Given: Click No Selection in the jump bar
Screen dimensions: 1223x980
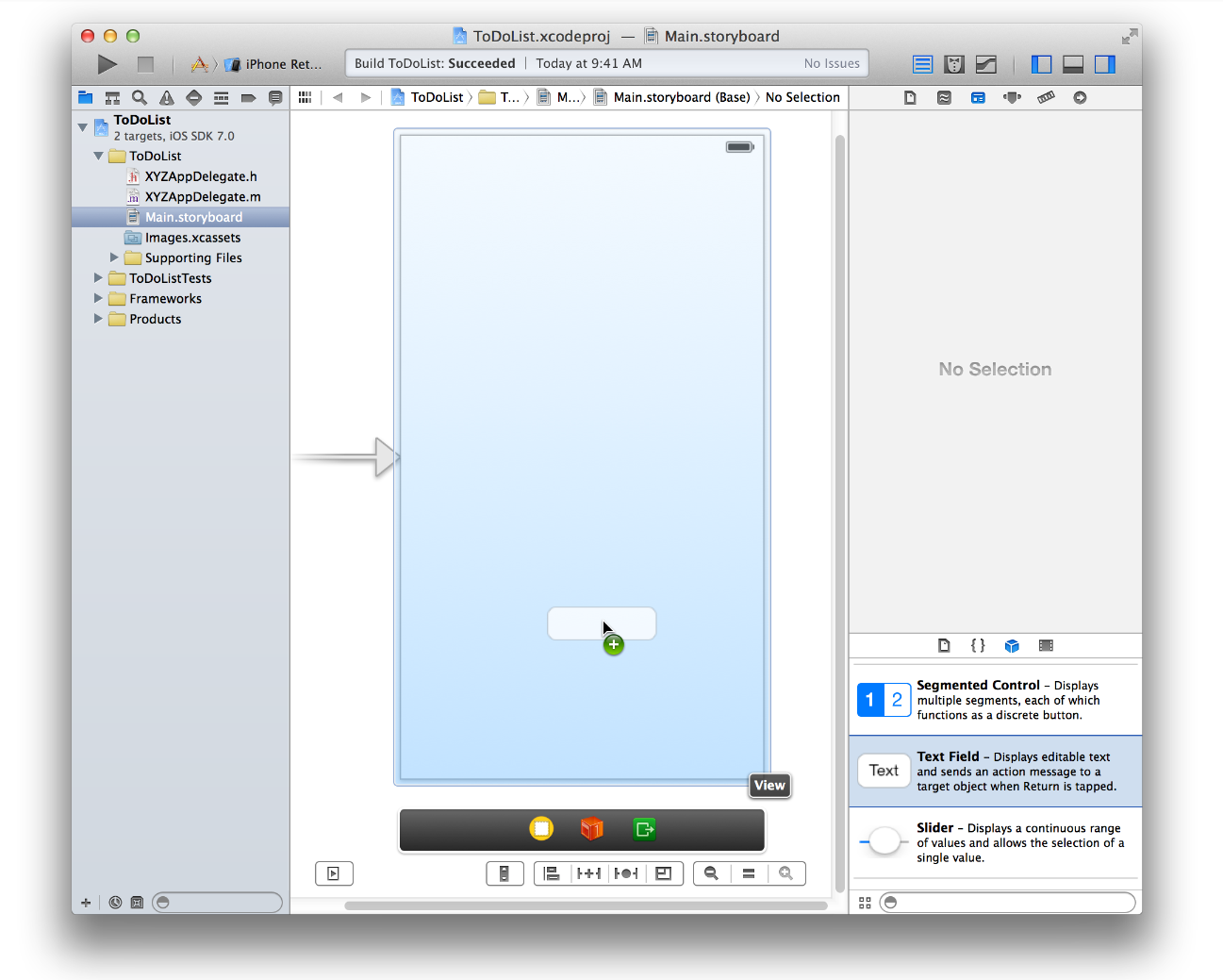Looking at the screenshot, I should [802, 97].
